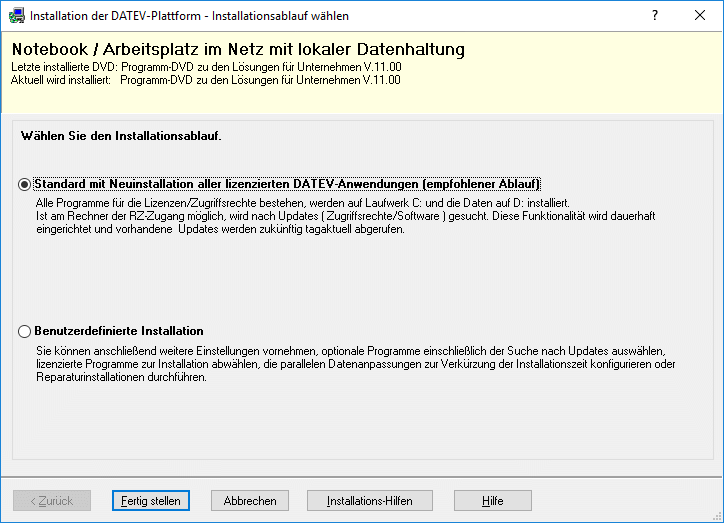Screen dimensions: 724x523
Task: Click 'Aktuell wird installiert' line
Action: (x=206, y=80)
